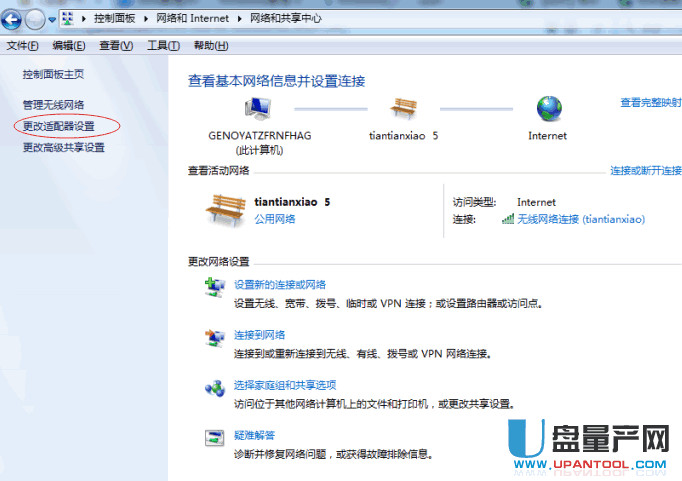Open 设置新的连接或网络 link
The width and height of the screenshot is (682, 481).
point(280,285)
